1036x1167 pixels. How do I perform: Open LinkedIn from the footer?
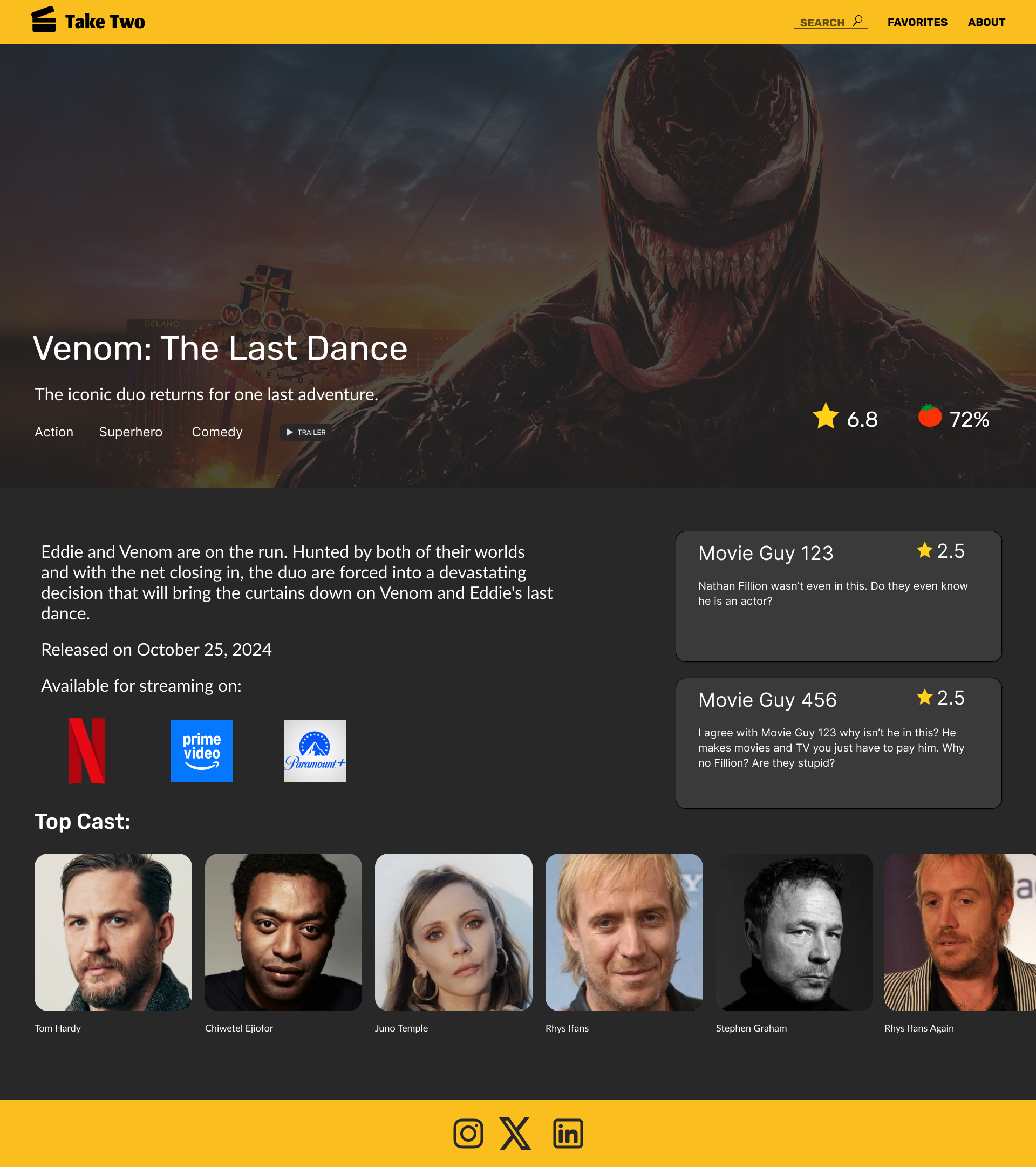(567, 1134)
